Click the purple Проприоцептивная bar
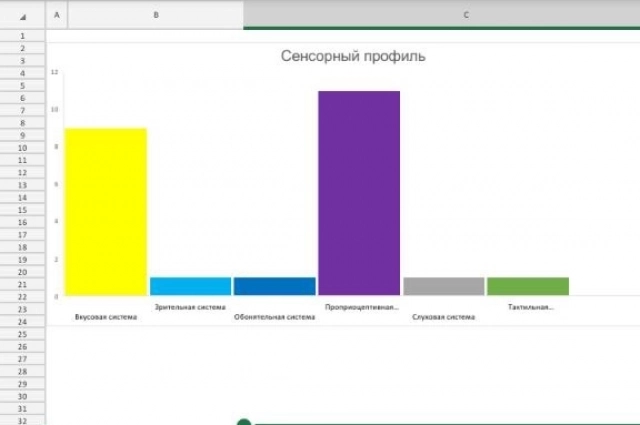 [x=359, y=193]
